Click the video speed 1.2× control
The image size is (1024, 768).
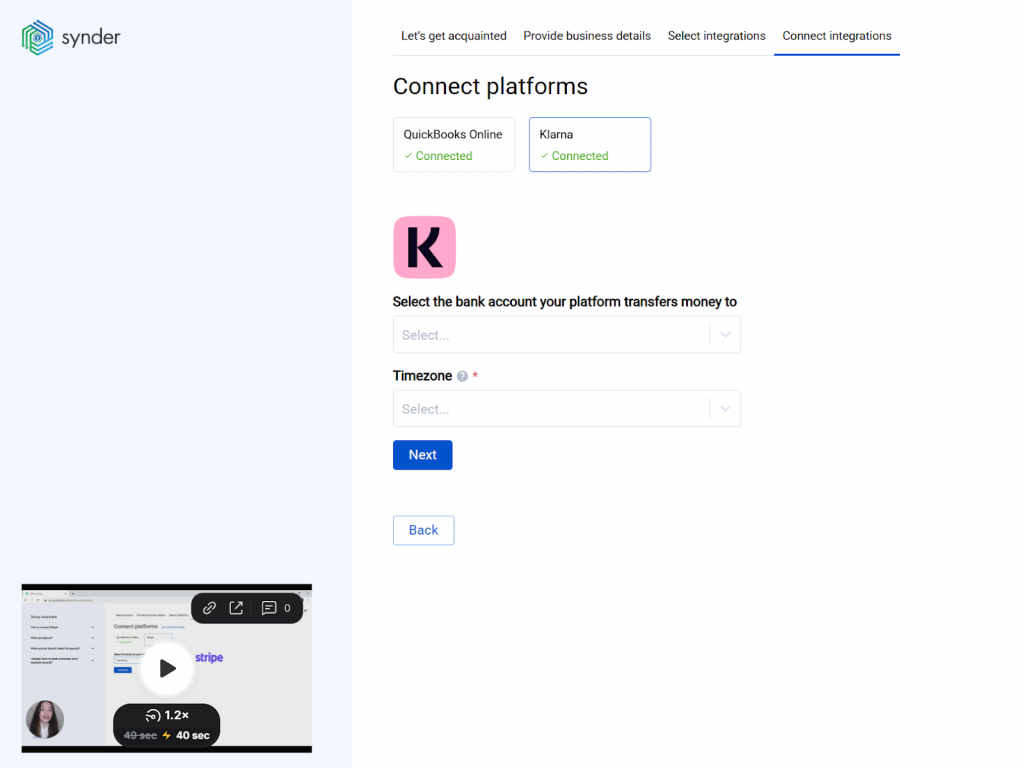167,716
